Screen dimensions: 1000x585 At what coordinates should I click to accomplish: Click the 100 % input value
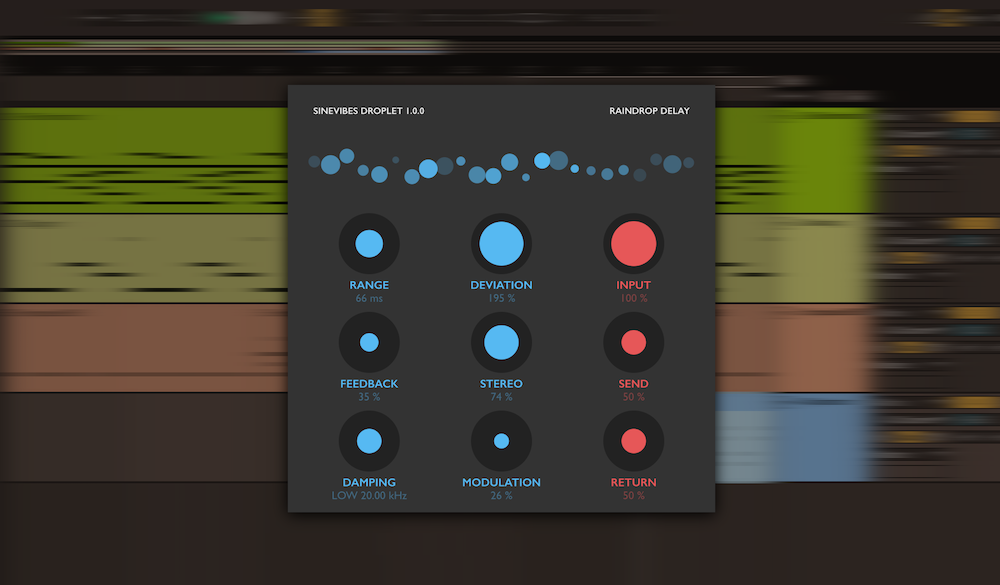click(633, 299)
